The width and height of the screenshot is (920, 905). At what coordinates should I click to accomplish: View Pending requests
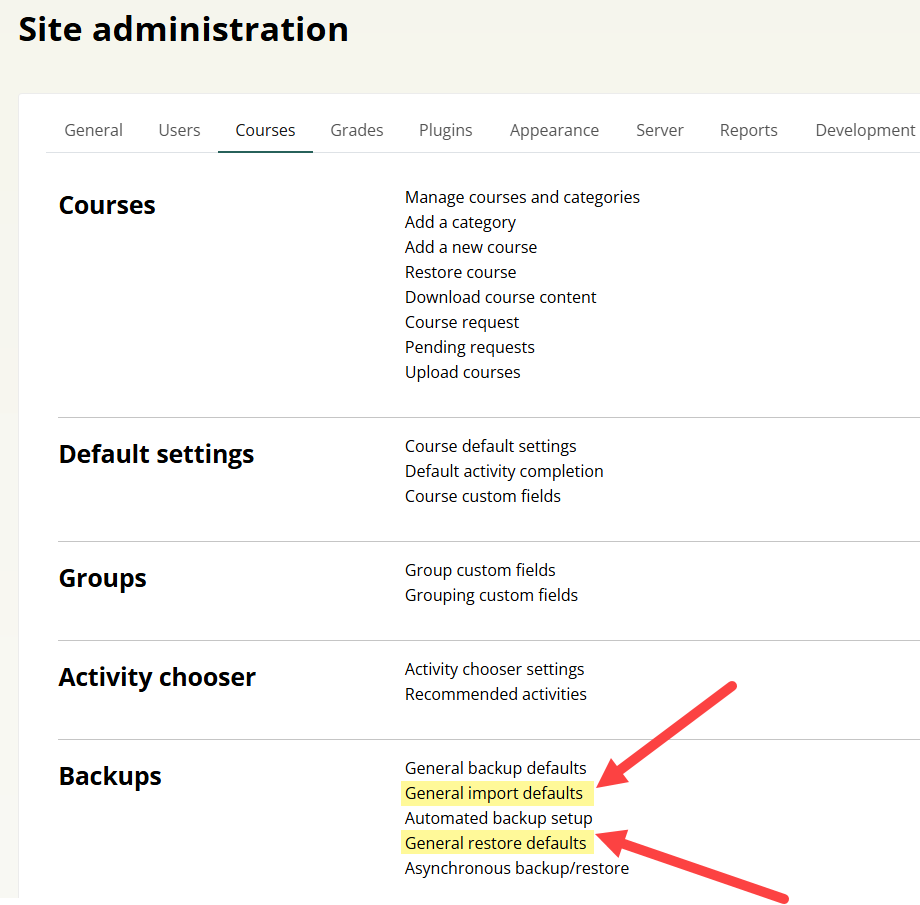(x=469, y=347)
